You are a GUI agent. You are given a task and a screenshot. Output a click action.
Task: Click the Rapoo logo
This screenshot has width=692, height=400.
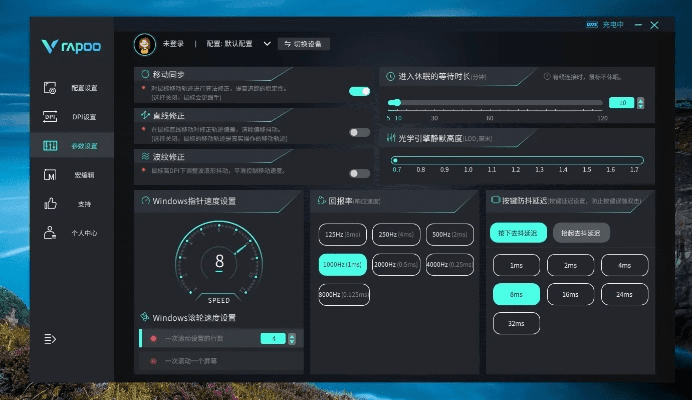[x=71, y=46]
